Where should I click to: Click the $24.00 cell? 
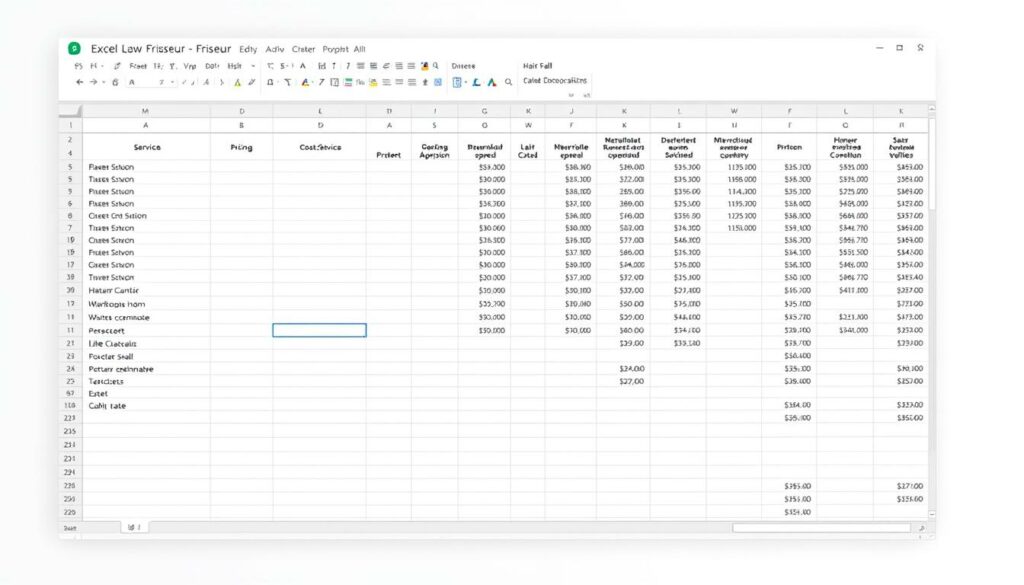pos(624,369)
